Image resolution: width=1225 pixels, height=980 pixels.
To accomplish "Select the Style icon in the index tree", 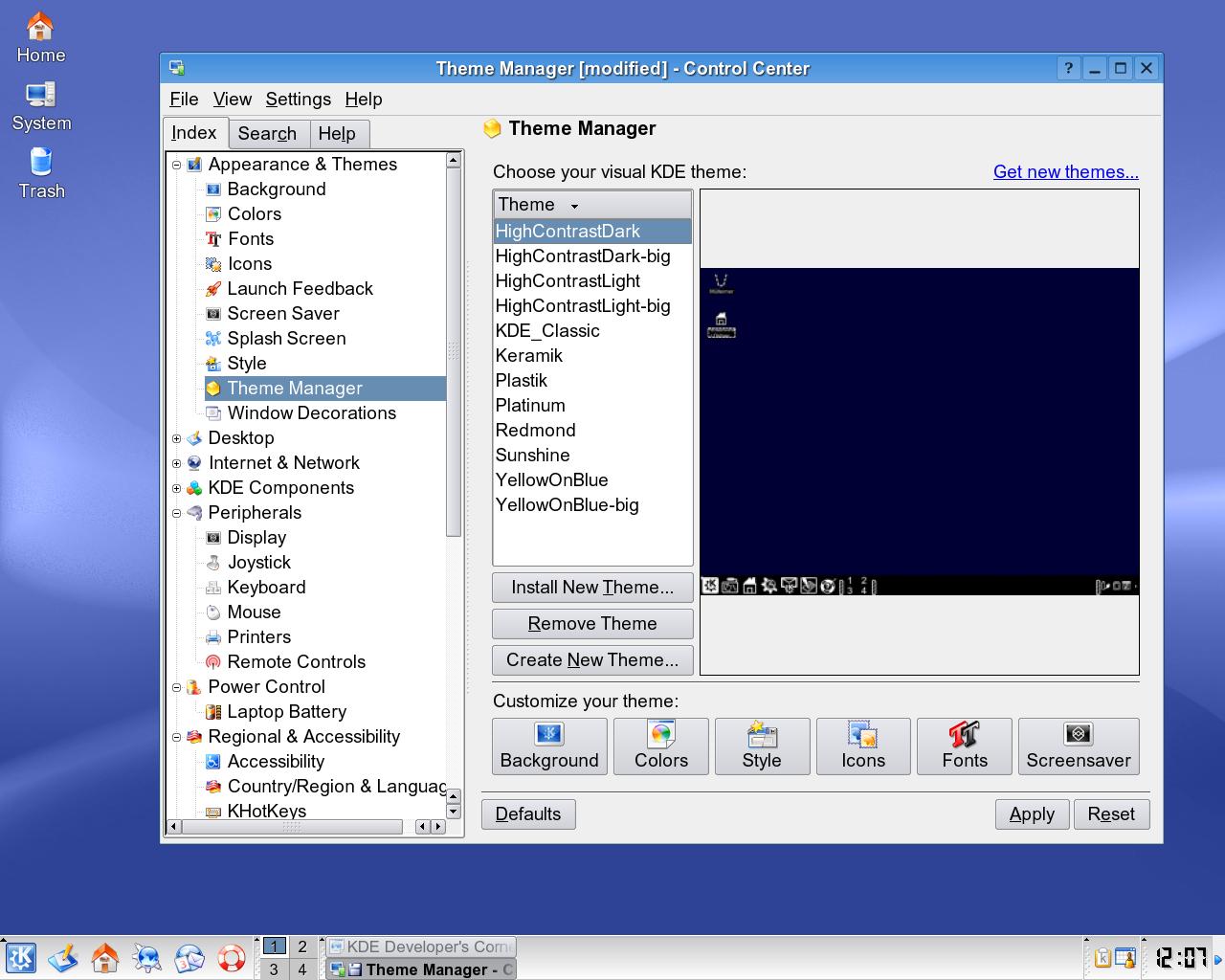I will pos(213,364).
